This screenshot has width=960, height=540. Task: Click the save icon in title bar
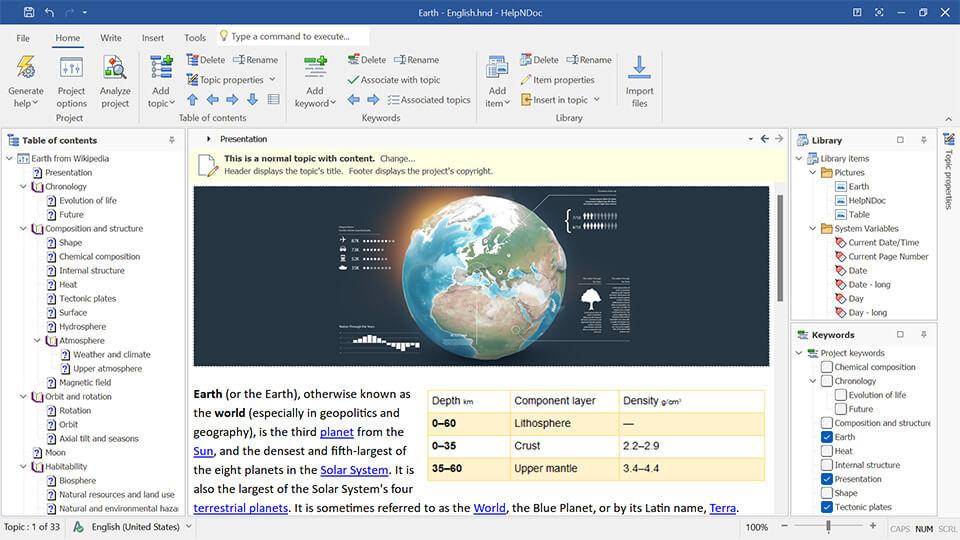(28, 12)
